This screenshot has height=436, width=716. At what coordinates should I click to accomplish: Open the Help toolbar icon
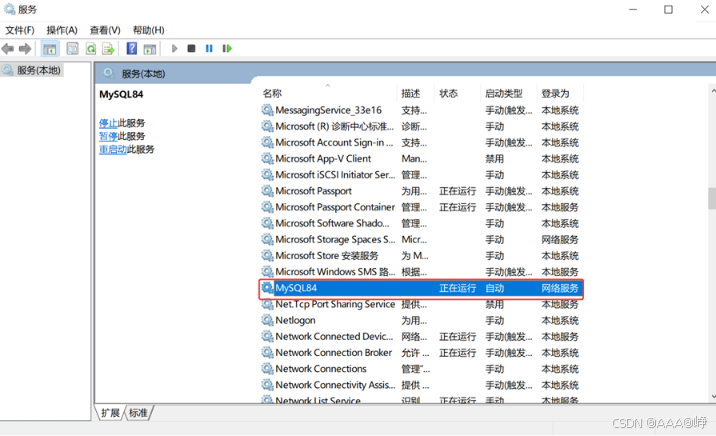[x=132, y=48]
